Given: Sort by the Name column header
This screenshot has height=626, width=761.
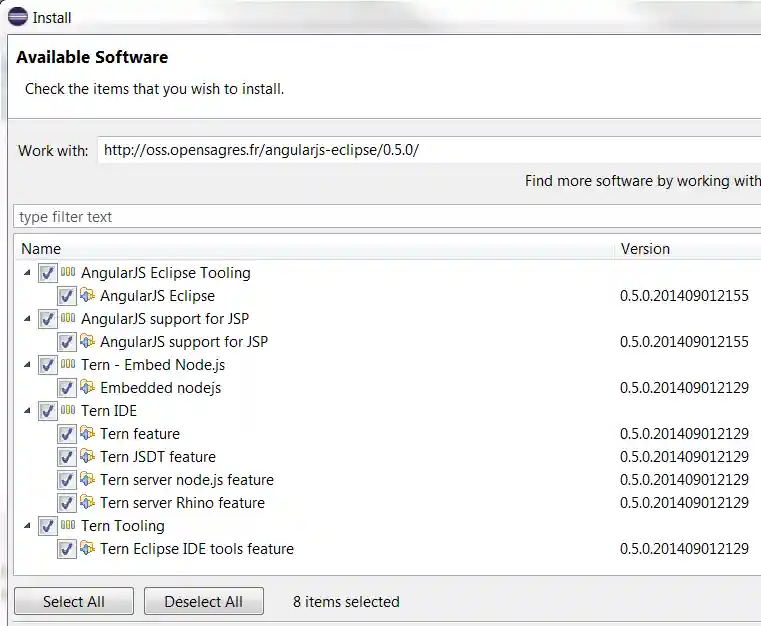Looking at the screenshot, I should [x=314, y=248].
